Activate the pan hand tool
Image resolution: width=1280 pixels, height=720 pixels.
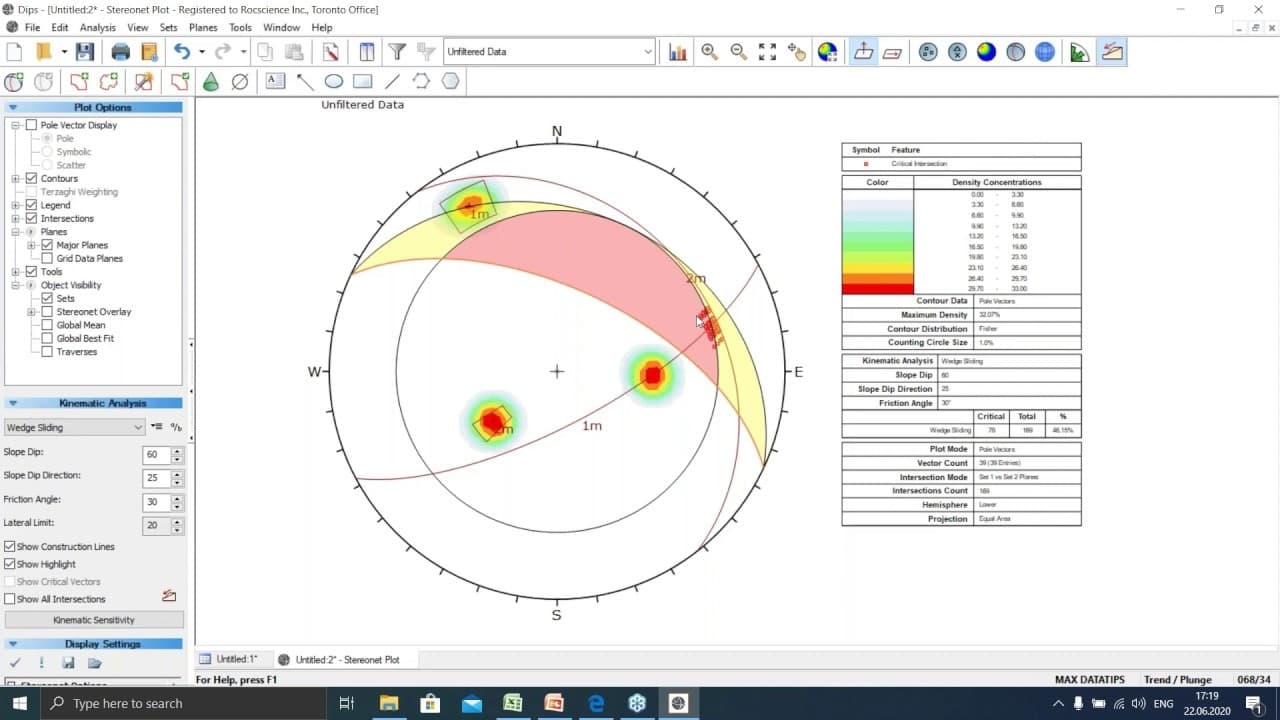(797, 52)
